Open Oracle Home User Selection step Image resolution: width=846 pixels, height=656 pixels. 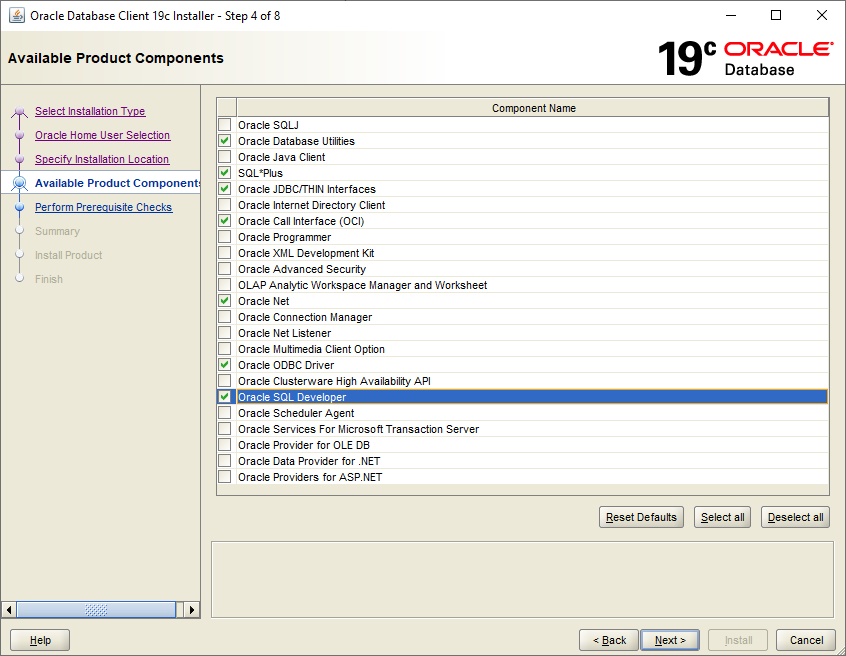103,135
